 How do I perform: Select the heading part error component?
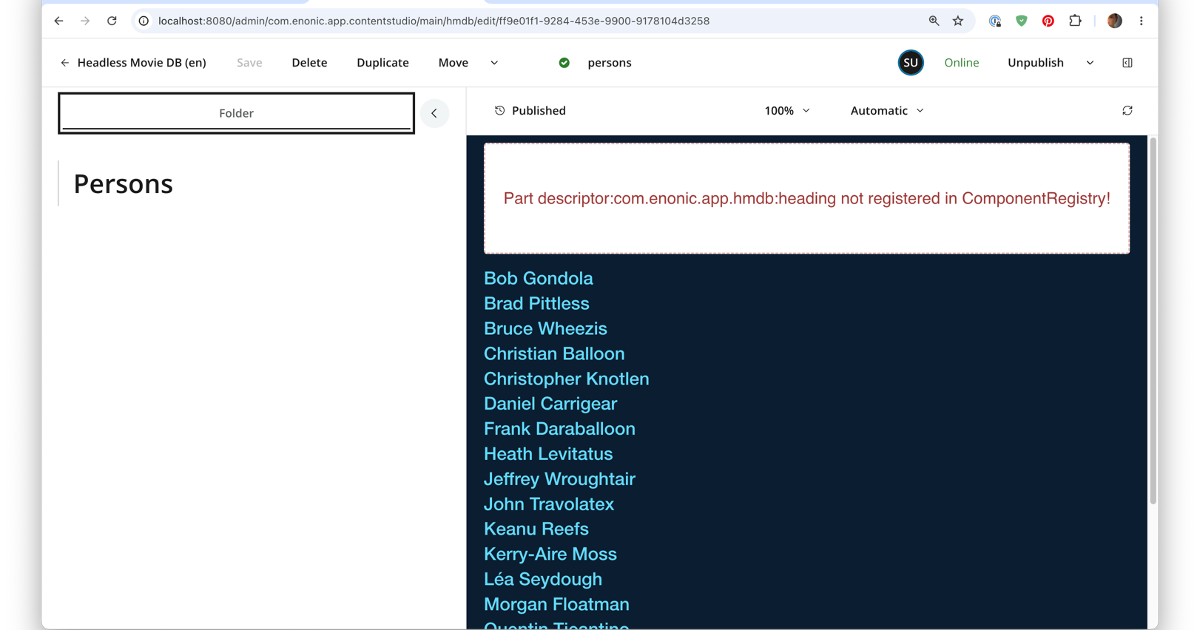[x=807, y=198]
